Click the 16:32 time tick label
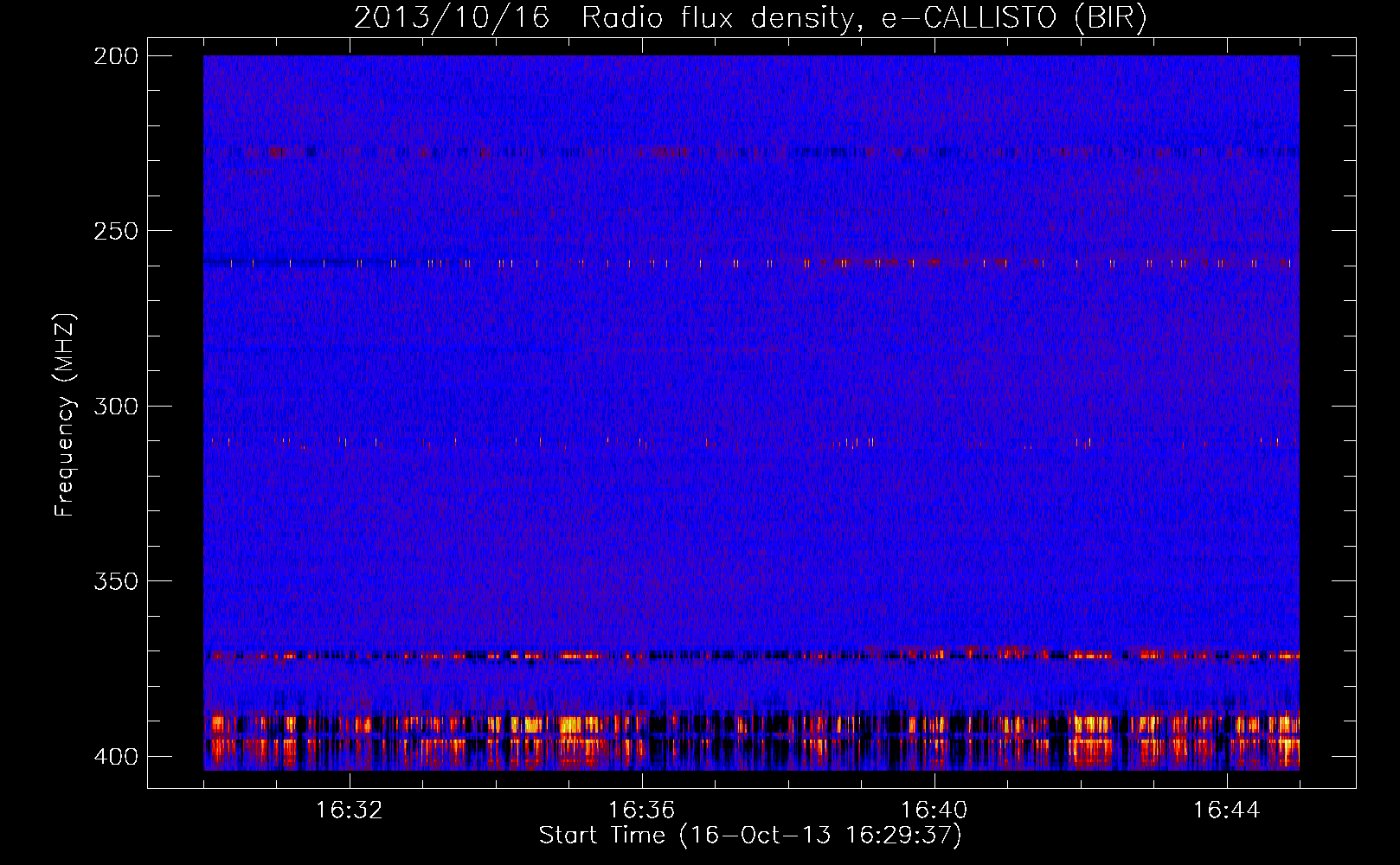 point(350,811)
